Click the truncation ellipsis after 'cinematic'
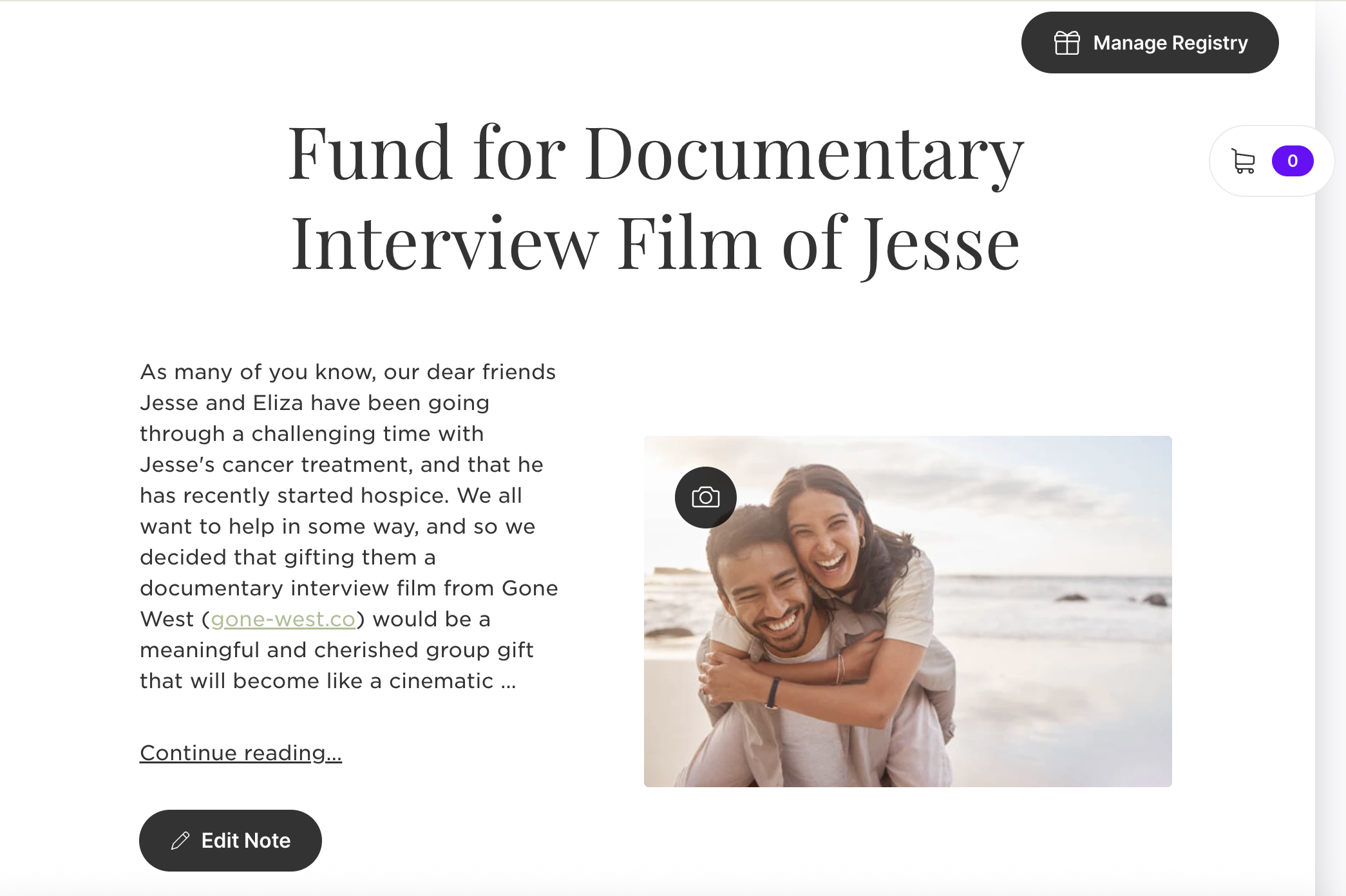 [x=509, y=682]
